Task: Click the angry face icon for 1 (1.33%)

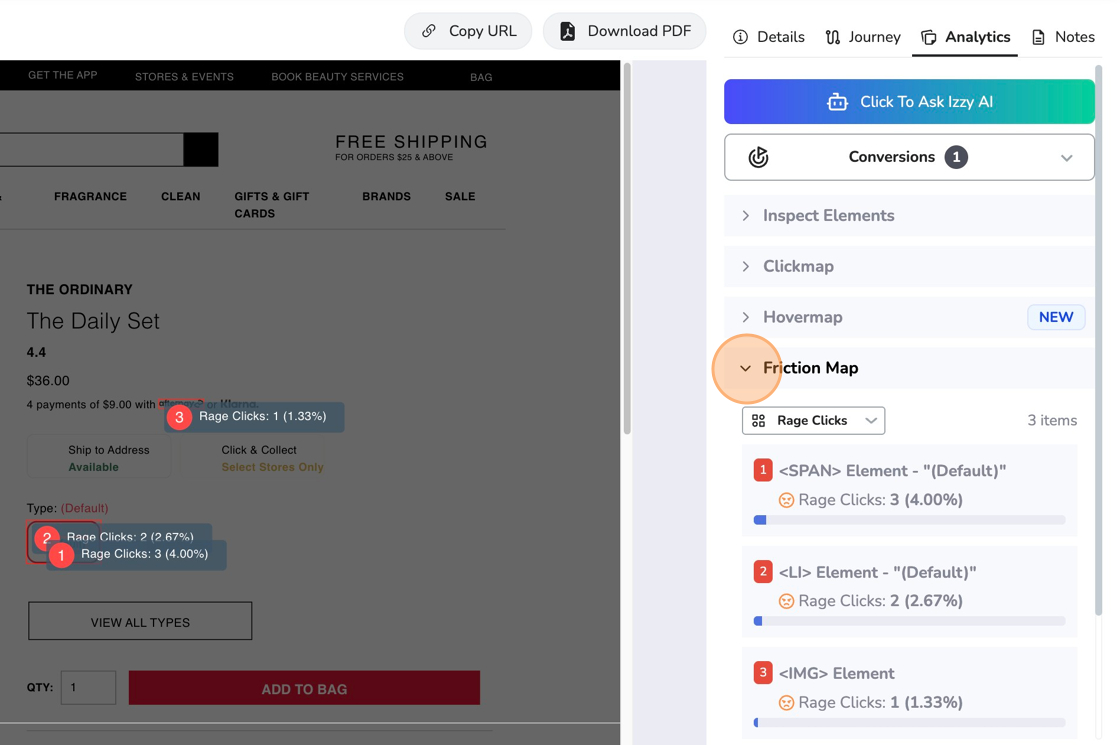Action: point(786,703)
